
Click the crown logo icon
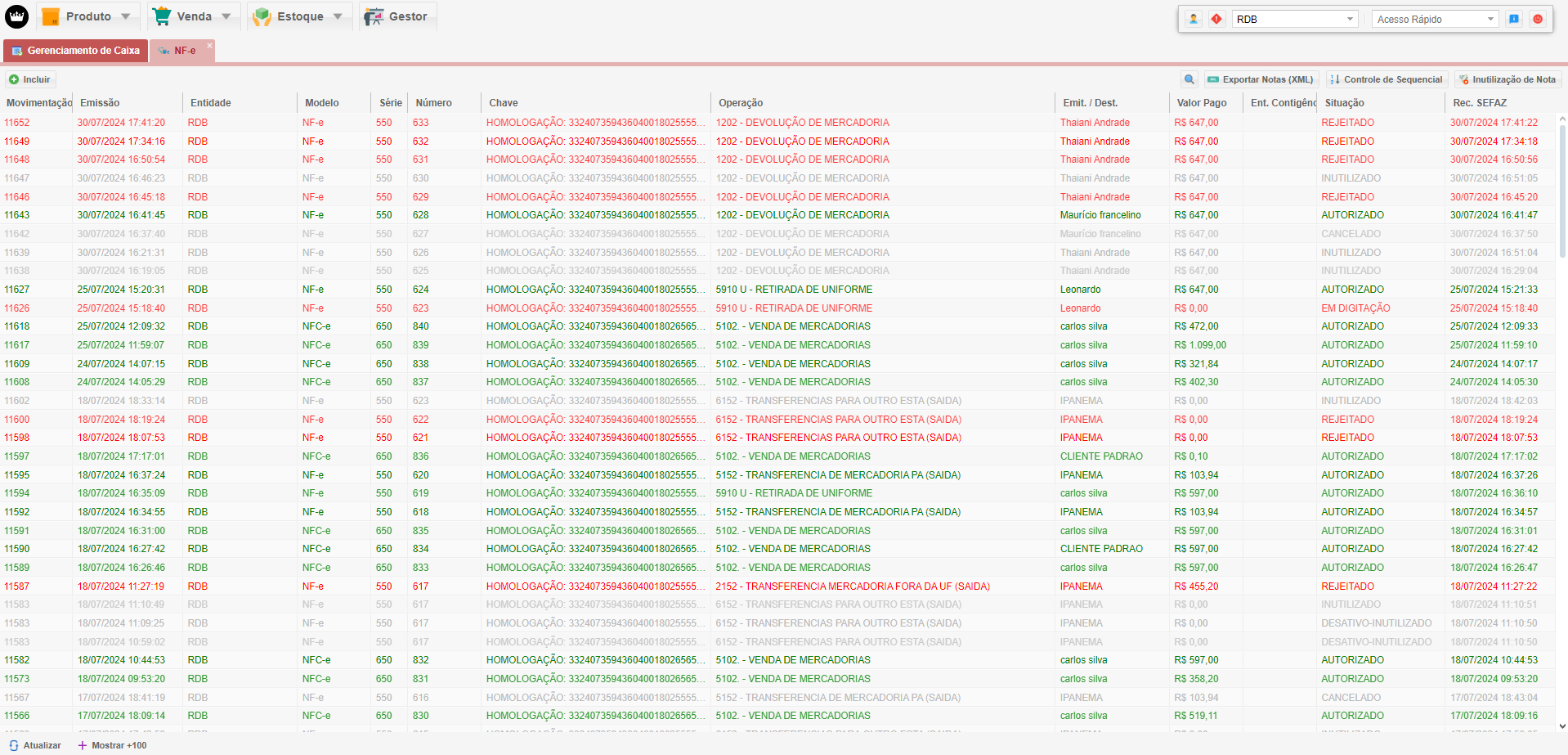tap(16, 16)
